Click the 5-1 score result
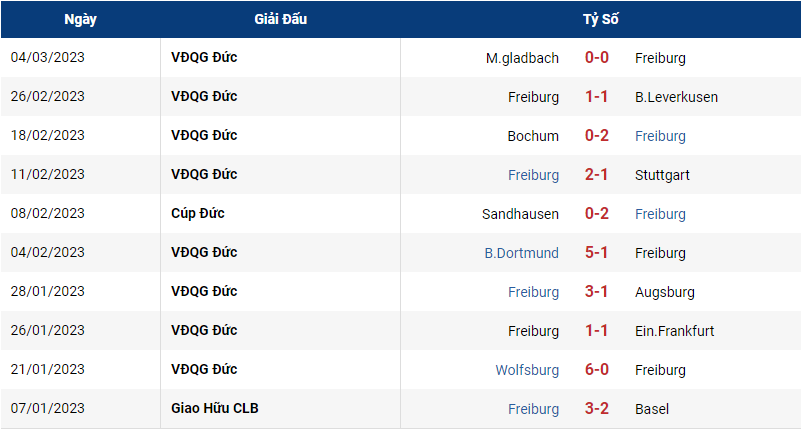This screenshot has width=802, height=429. [x=597, y=253]
